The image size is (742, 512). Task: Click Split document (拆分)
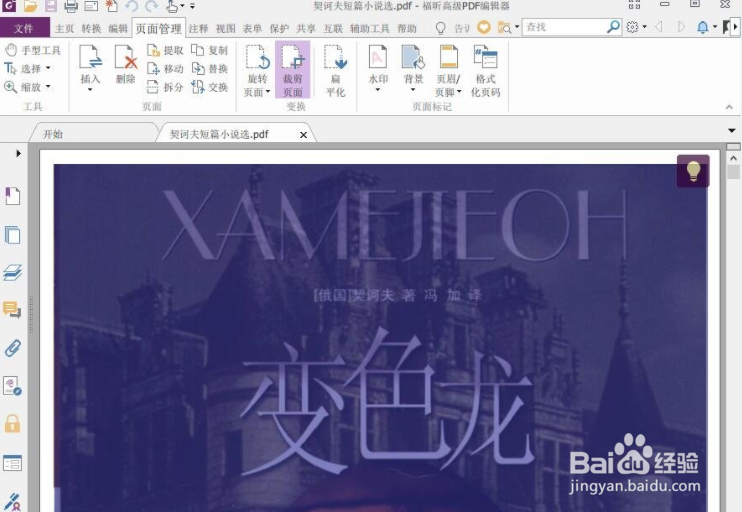pos(165,87)
